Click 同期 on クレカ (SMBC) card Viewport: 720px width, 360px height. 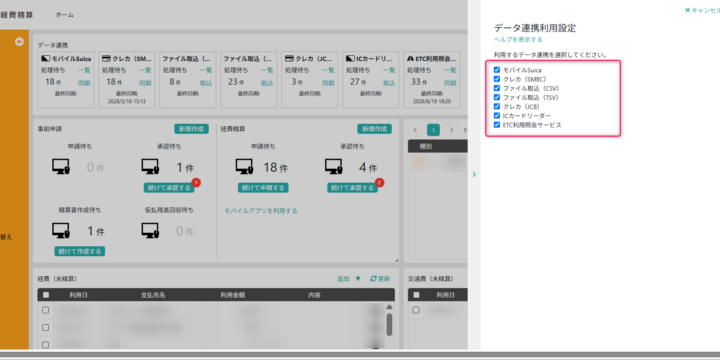point(145,83)
